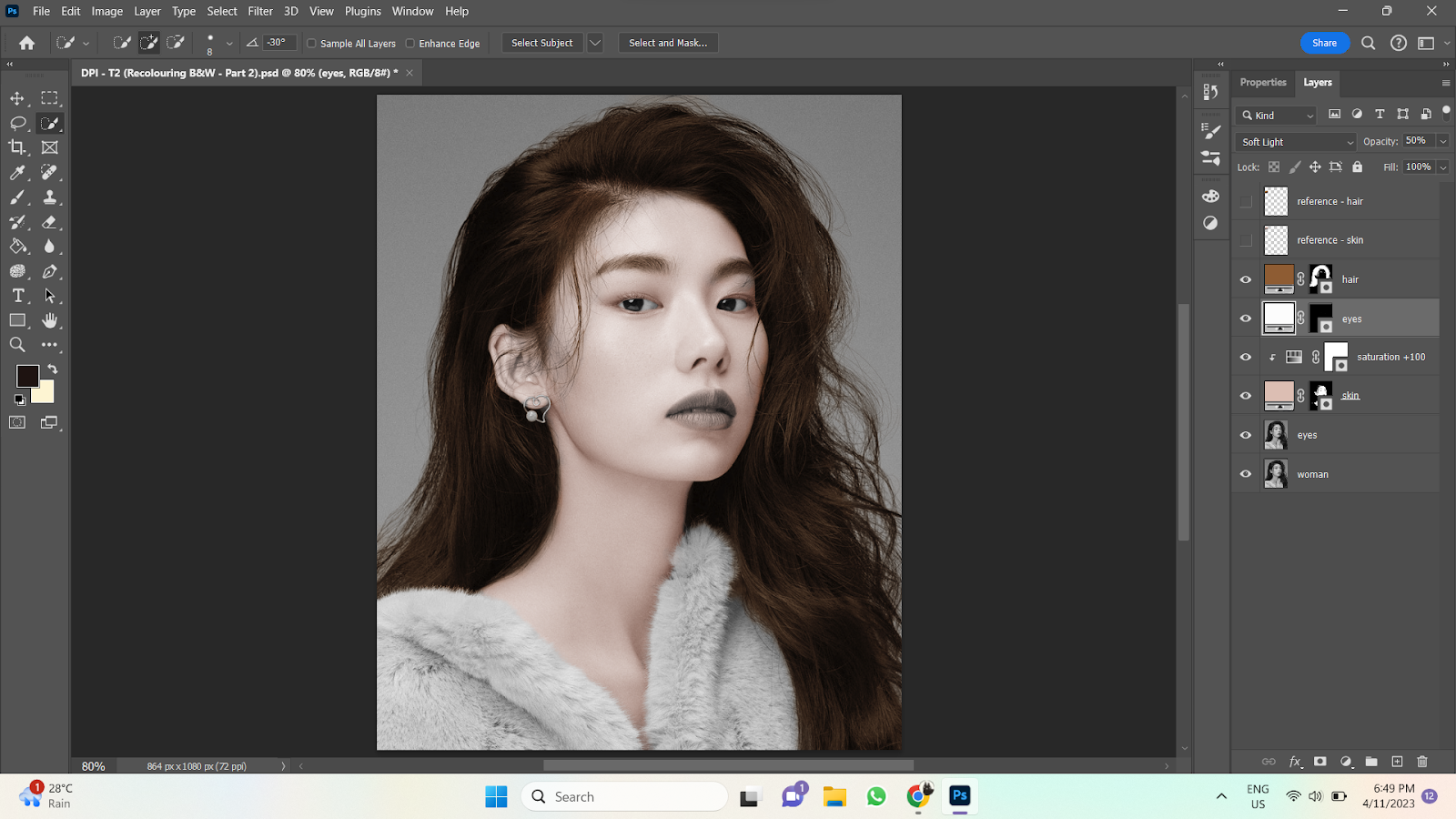Open the background color picker
Screen dimensions: 1456x819
coord(45,395)
